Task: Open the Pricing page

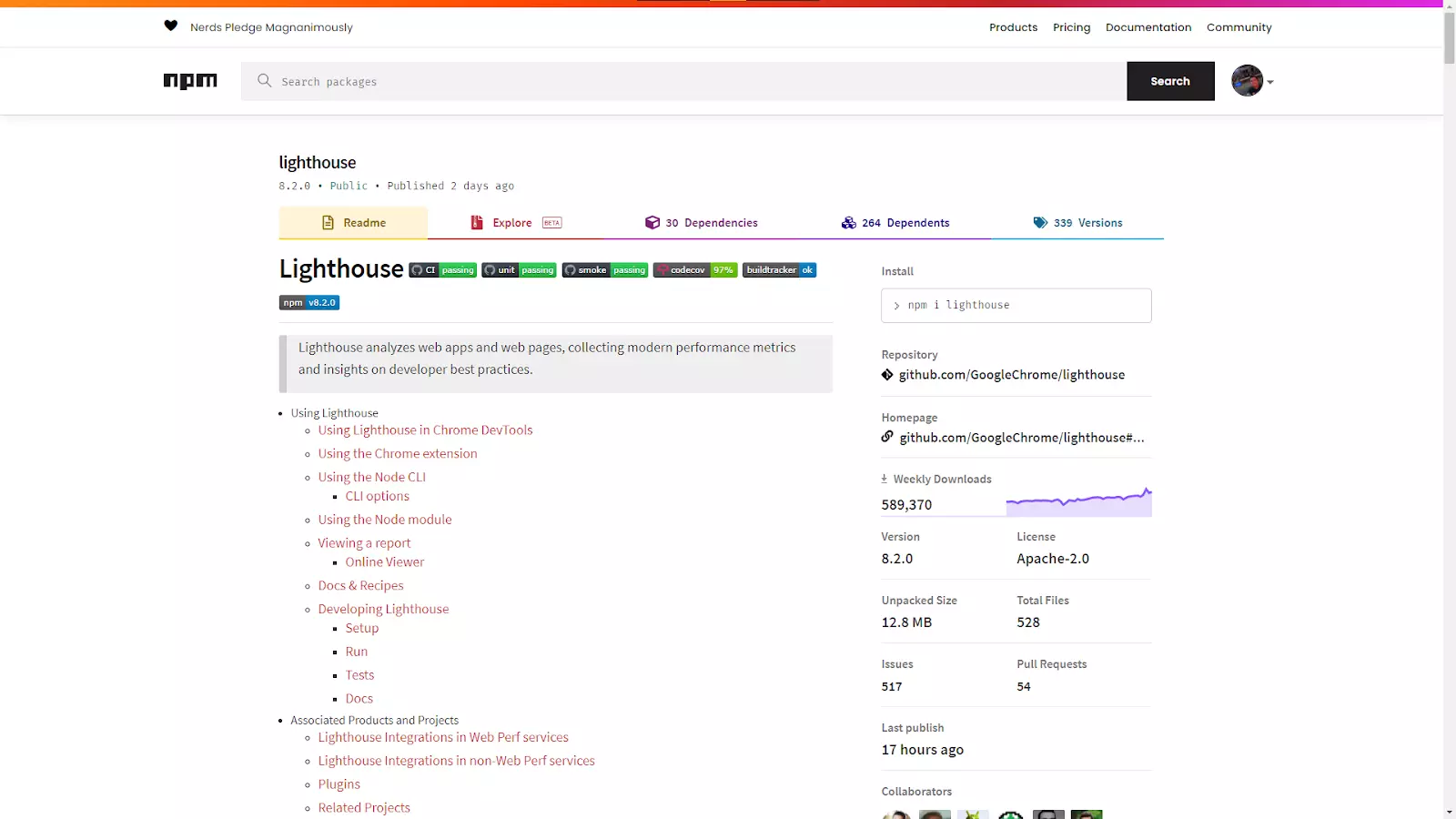Action: 1071,27
